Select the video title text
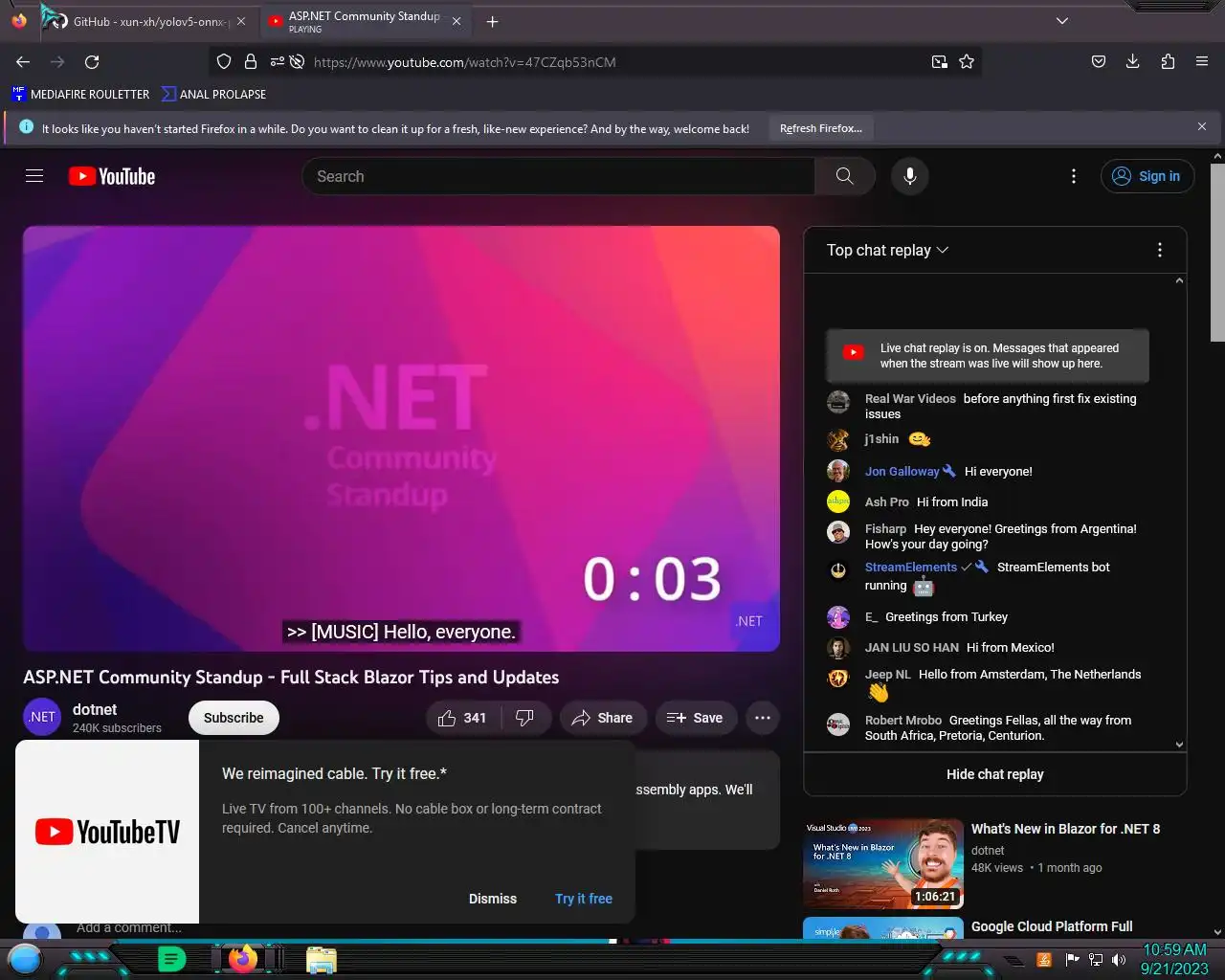The width and height of the screenshot is (1225, 980). [291, 677]
